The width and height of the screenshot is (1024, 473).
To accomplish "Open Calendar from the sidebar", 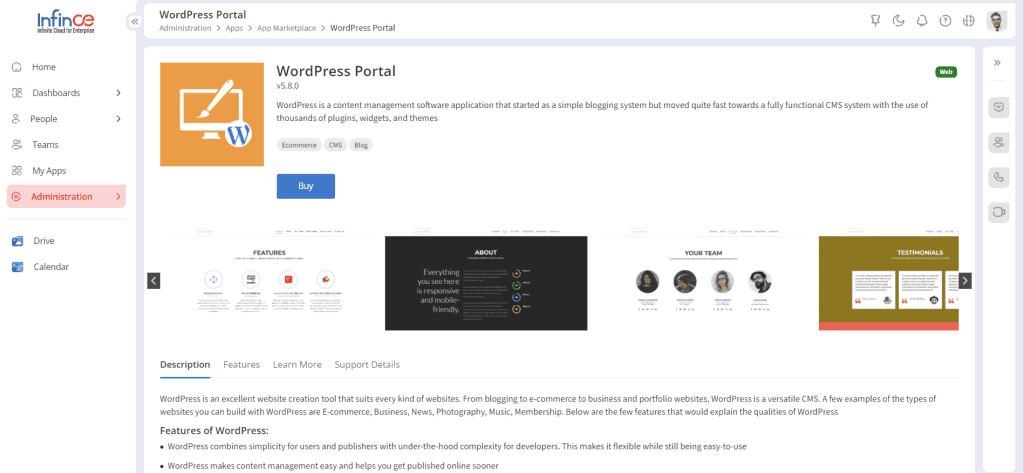I will tap(51, 267).
